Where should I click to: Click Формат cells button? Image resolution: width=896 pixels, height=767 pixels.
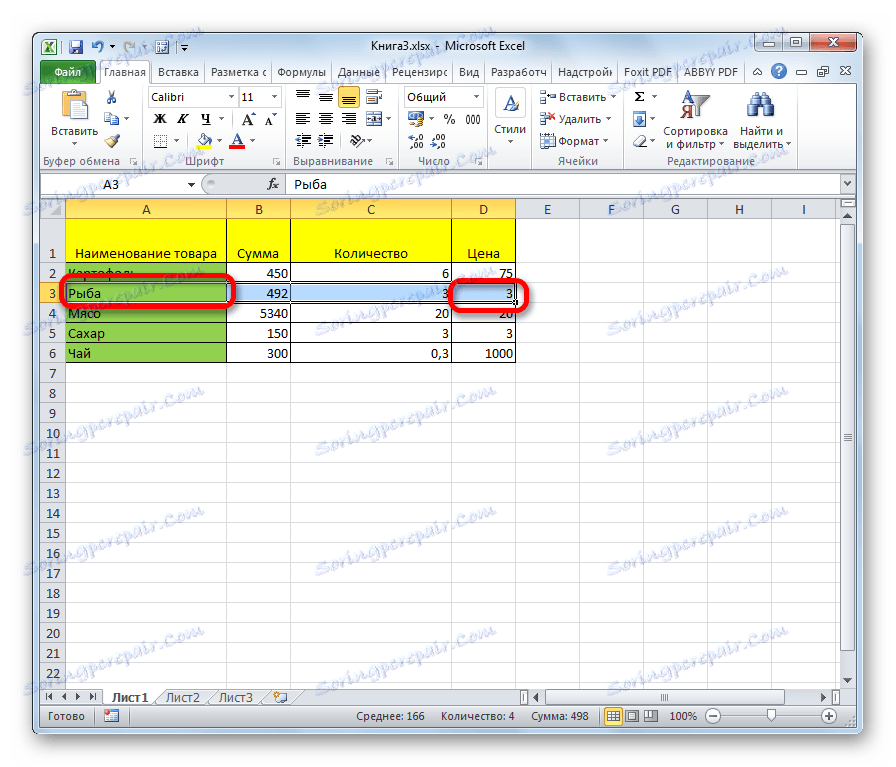[574, 141]
